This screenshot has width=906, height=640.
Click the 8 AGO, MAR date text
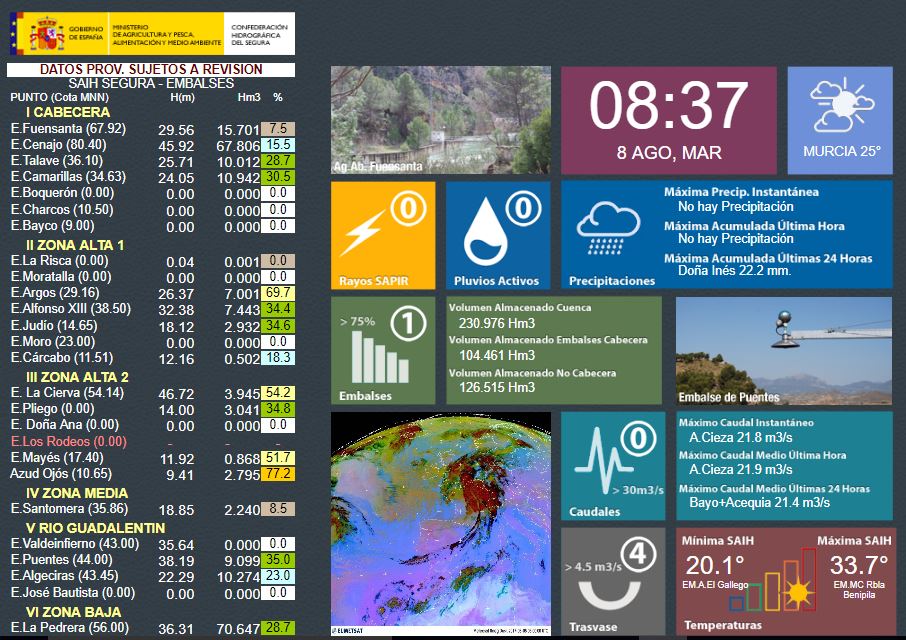[x=669, y=152]
